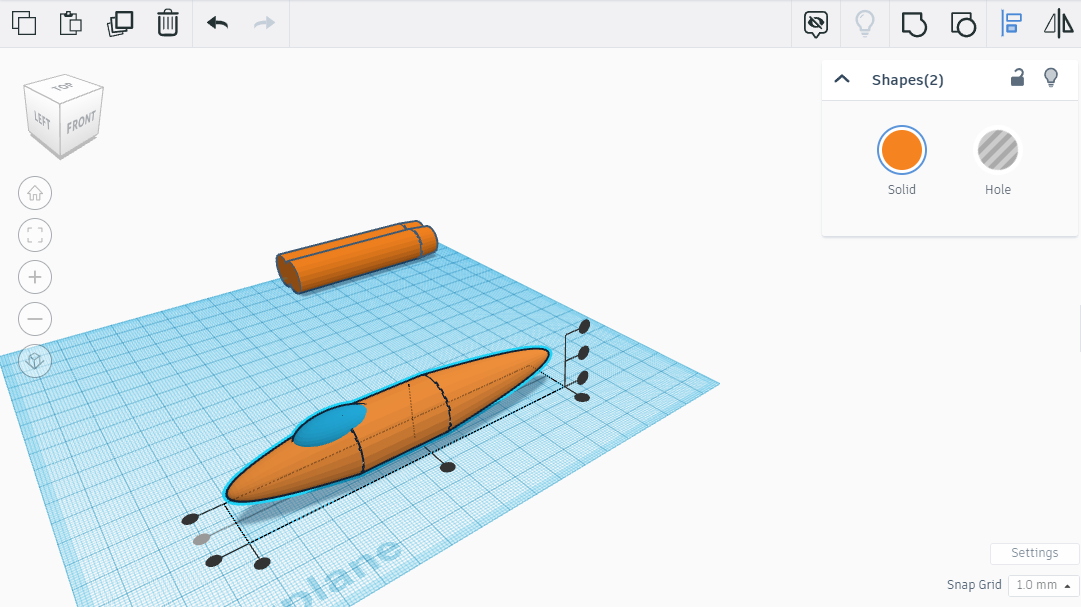
Task: Undo the last action
Action: (215, 23)
